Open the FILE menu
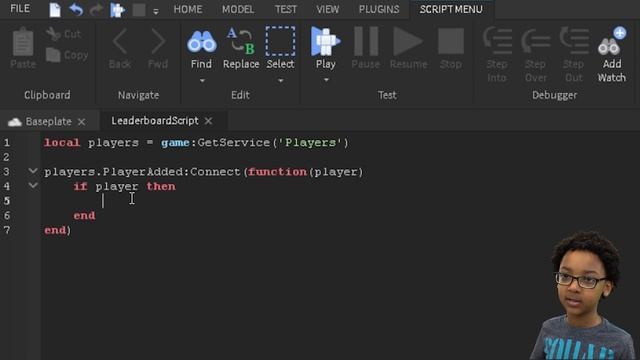 [20, 9]
